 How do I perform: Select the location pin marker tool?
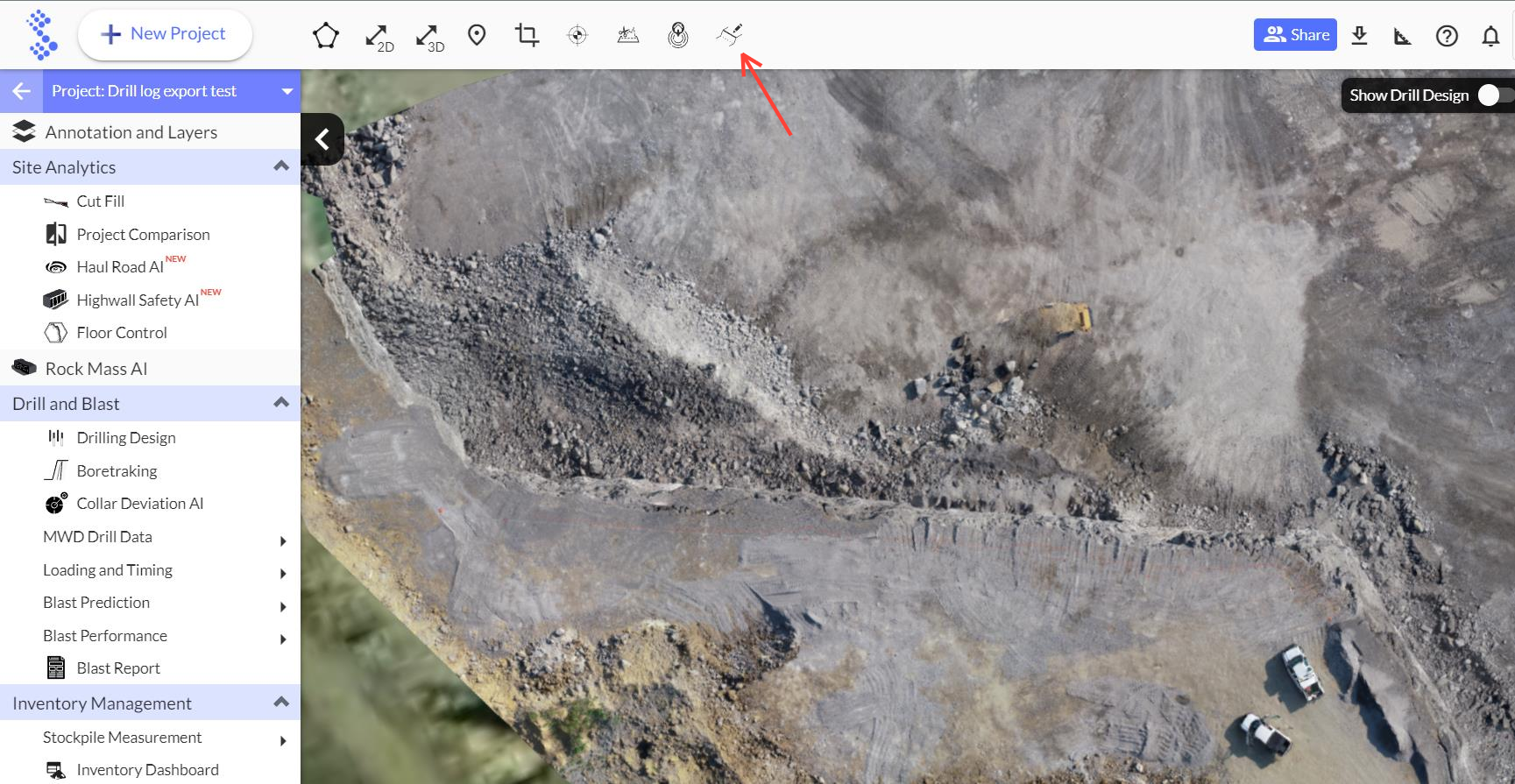(477, 35)
